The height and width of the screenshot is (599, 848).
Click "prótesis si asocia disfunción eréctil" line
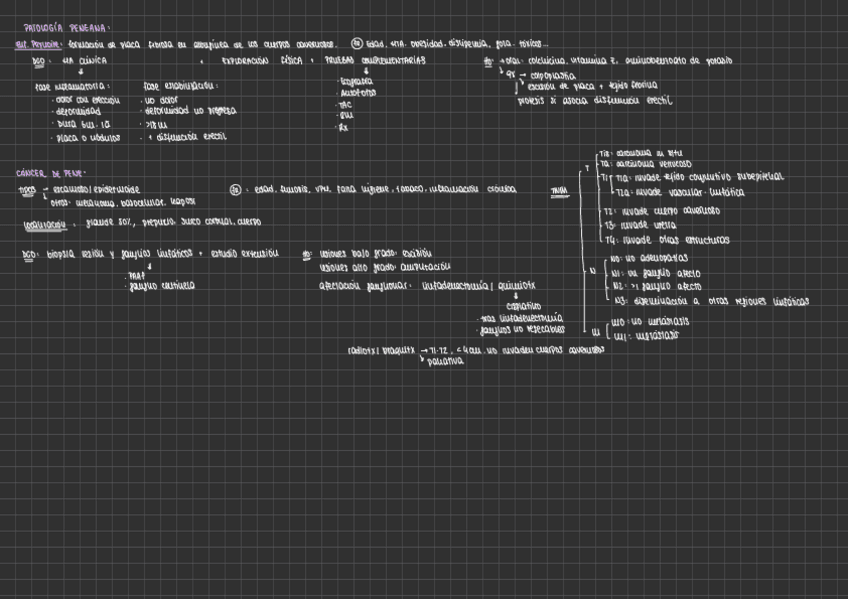click(x=594, y=101)
